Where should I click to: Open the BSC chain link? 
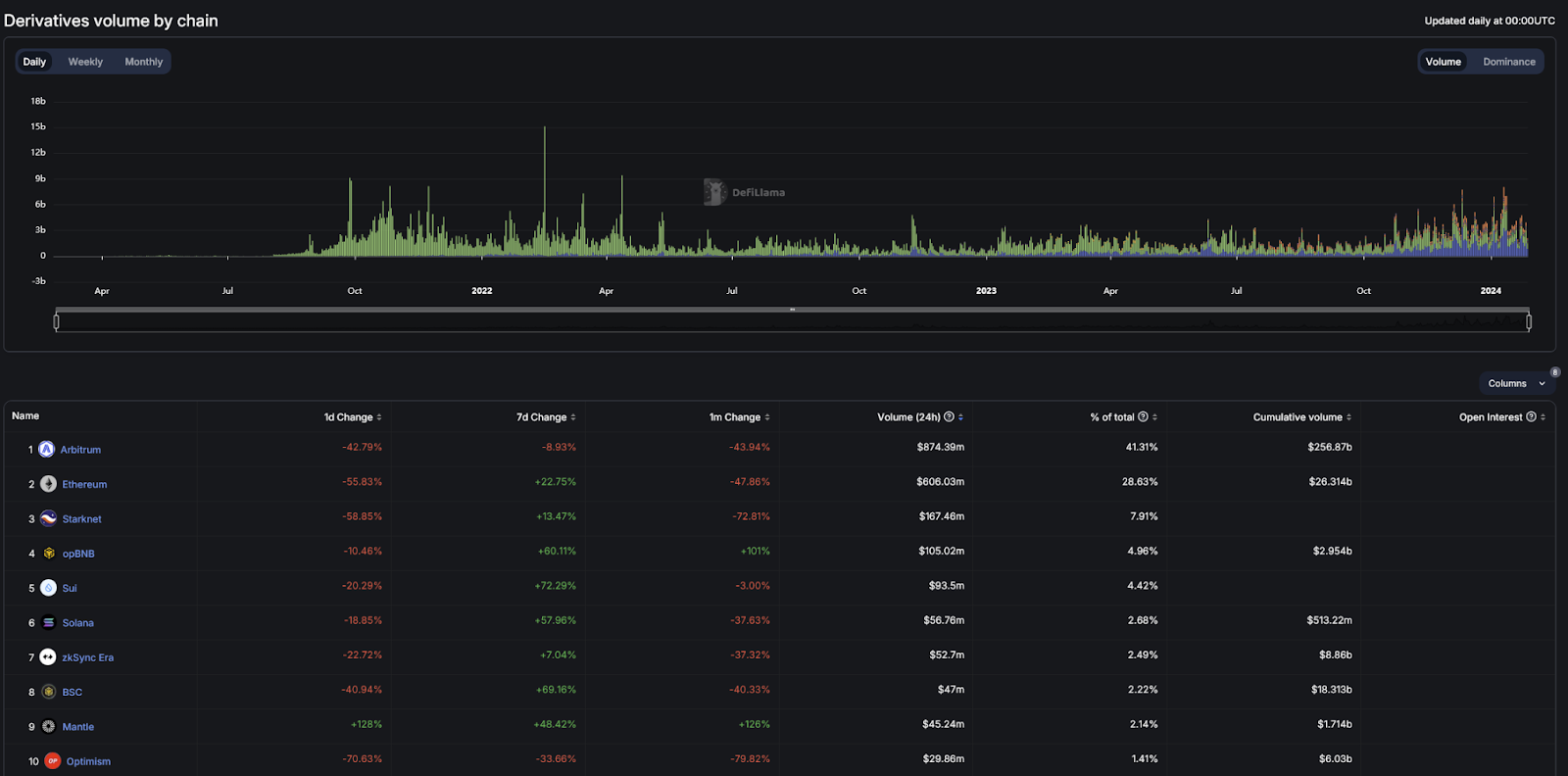pyautogui.click(x=73, y=692)
